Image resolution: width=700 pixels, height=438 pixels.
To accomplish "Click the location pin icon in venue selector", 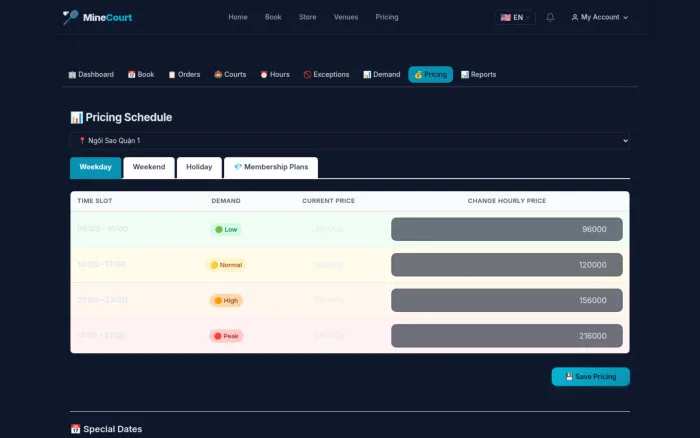I will click(82, 141).
